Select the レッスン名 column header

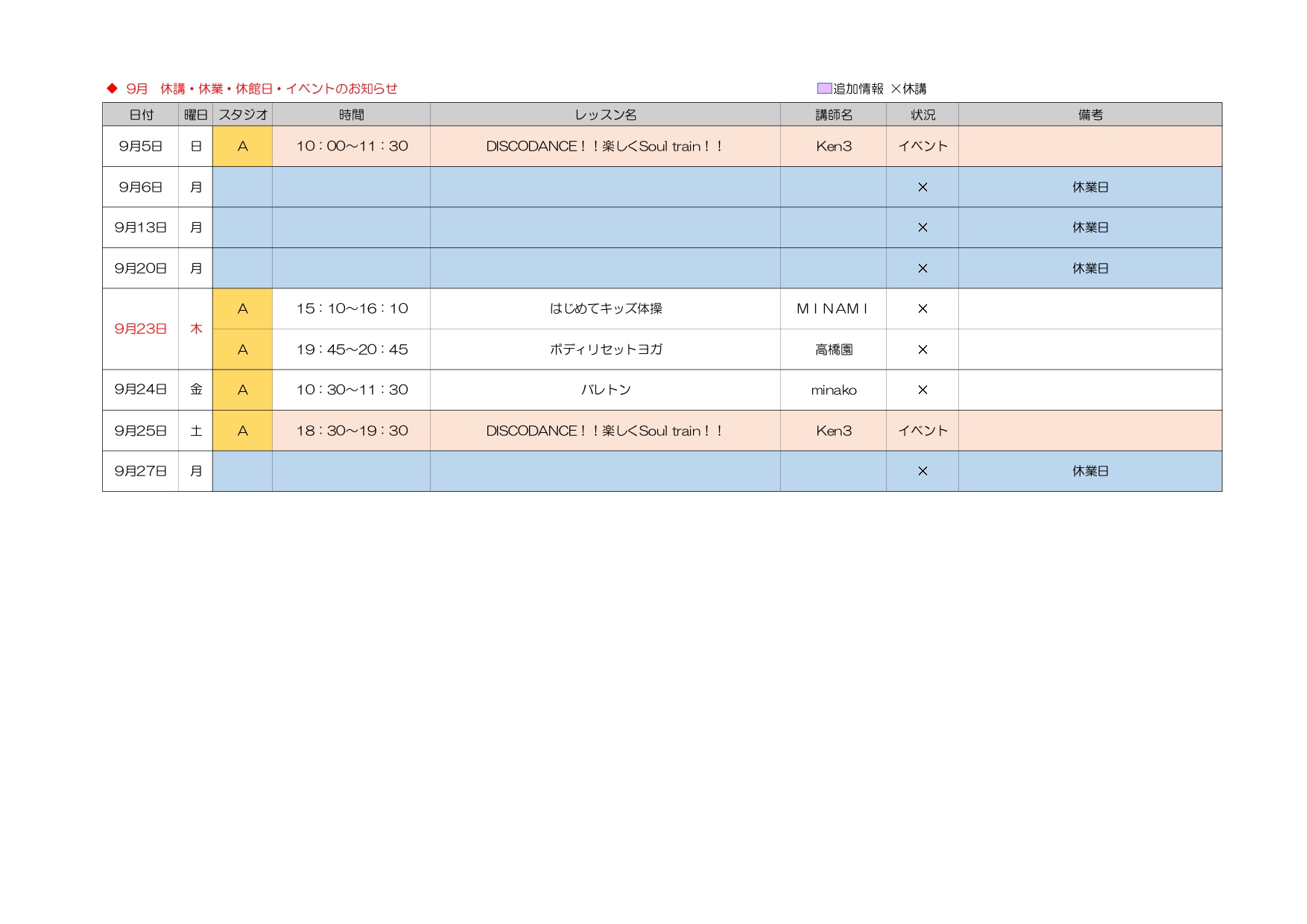(x=606, y=115)
